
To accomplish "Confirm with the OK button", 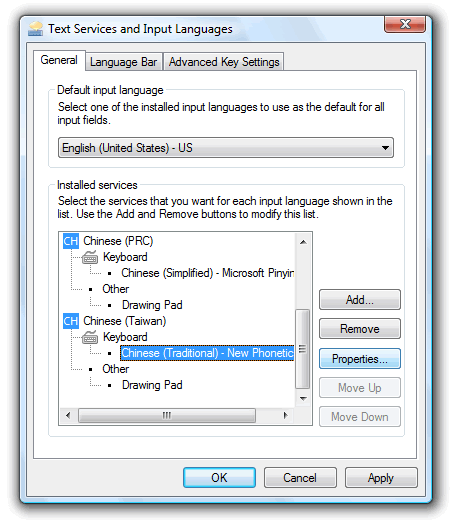I will pyautogui.click(x=219, y=478).
